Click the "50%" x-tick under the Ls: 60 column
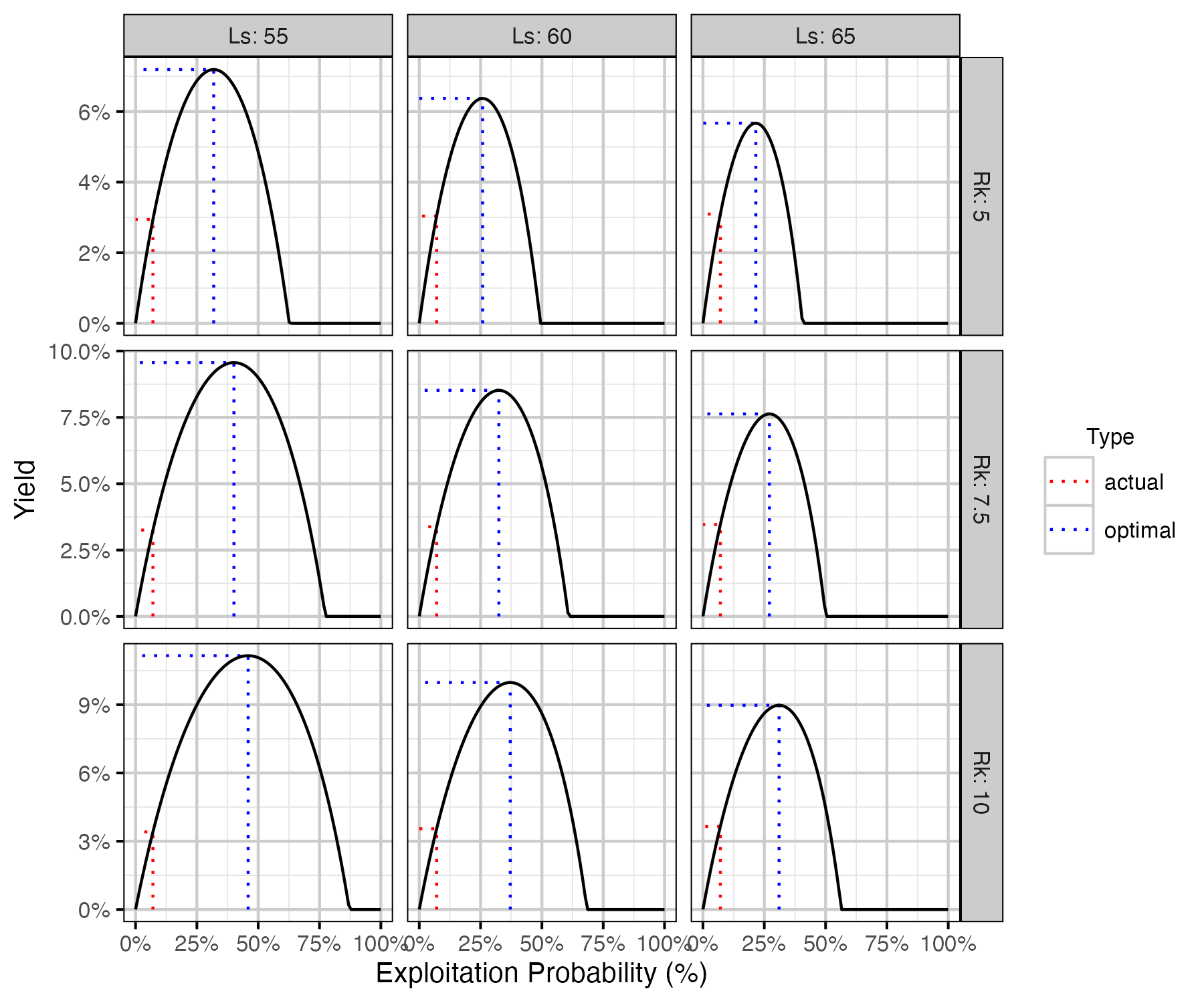The image size is (1204, 1003). click(542, 943)
